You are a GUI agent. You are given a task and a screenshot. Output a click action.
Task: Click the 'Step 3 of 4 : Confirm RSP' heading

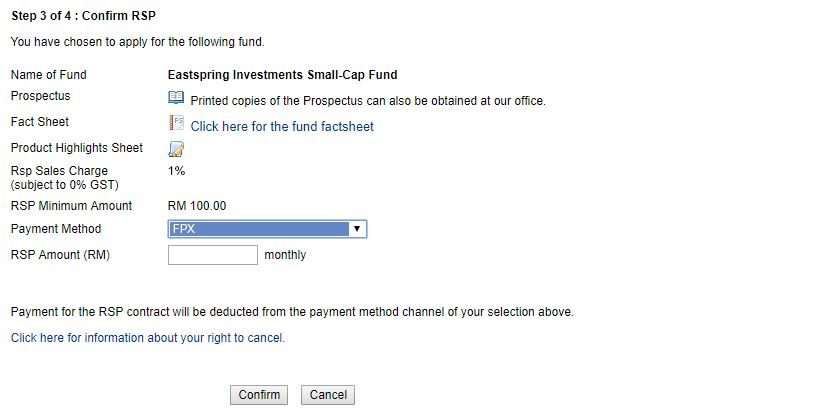tap(83, 16)
